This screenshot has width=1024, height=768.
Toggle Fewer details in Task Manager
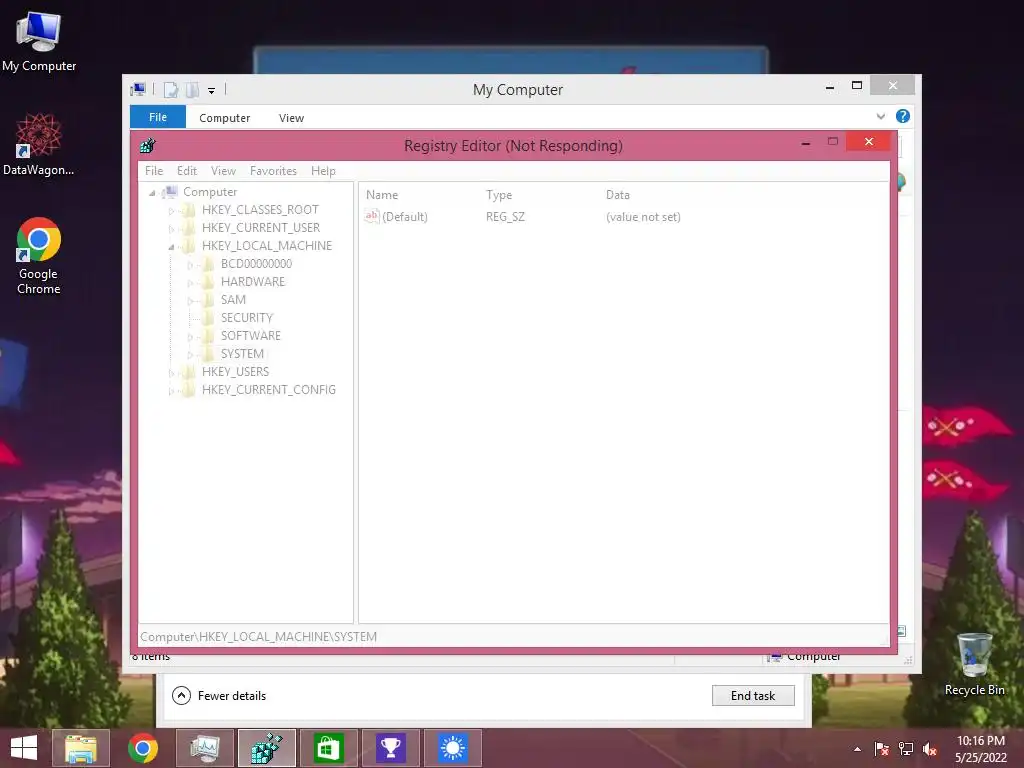click(219, 696)
